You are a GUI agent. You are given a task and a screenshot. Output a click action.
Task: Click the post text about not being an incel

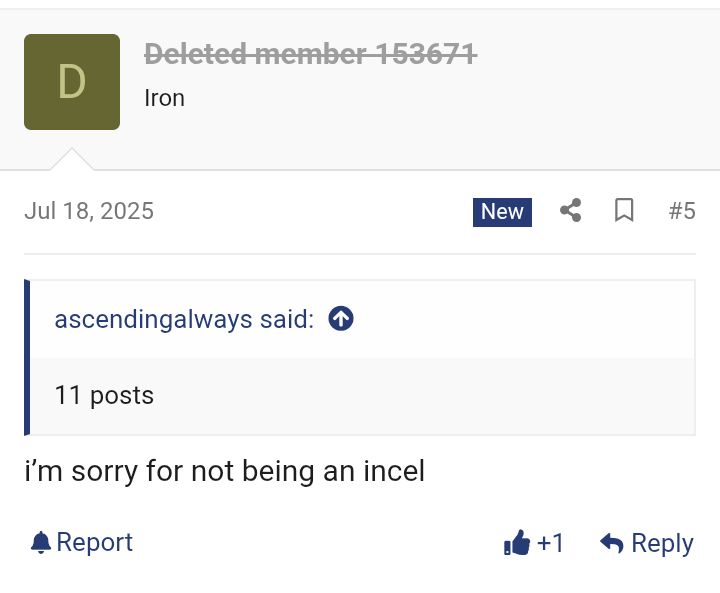point(225,471)
